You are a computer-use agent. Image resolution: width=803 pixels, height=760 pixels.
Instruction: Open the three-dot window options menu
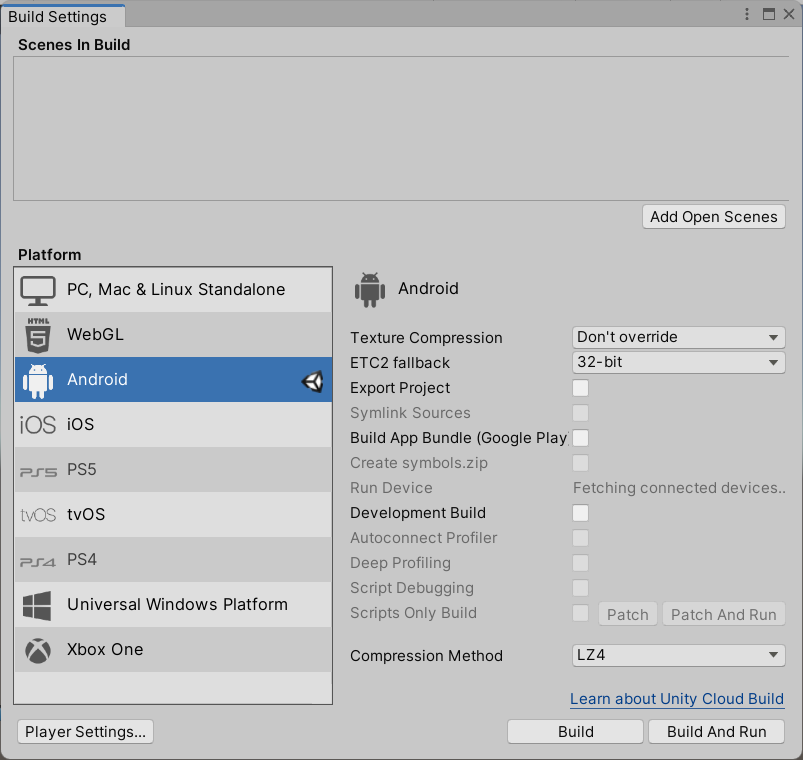[747, 14]
